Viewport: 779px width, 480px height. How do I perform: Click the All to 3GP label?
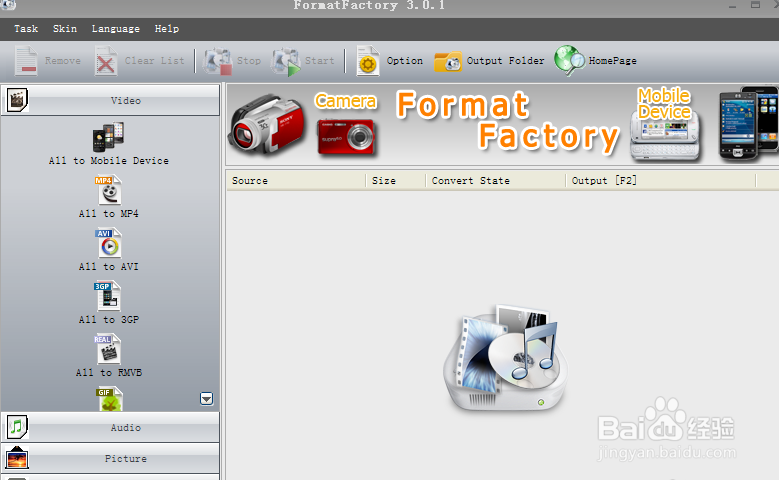coord(109,320)
